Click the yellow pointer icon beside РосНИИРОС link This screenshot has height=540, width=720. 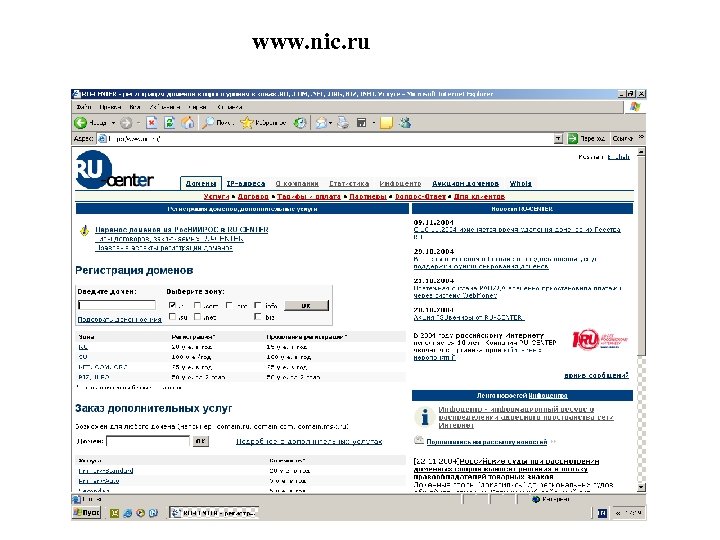click(x=84, y=230)
